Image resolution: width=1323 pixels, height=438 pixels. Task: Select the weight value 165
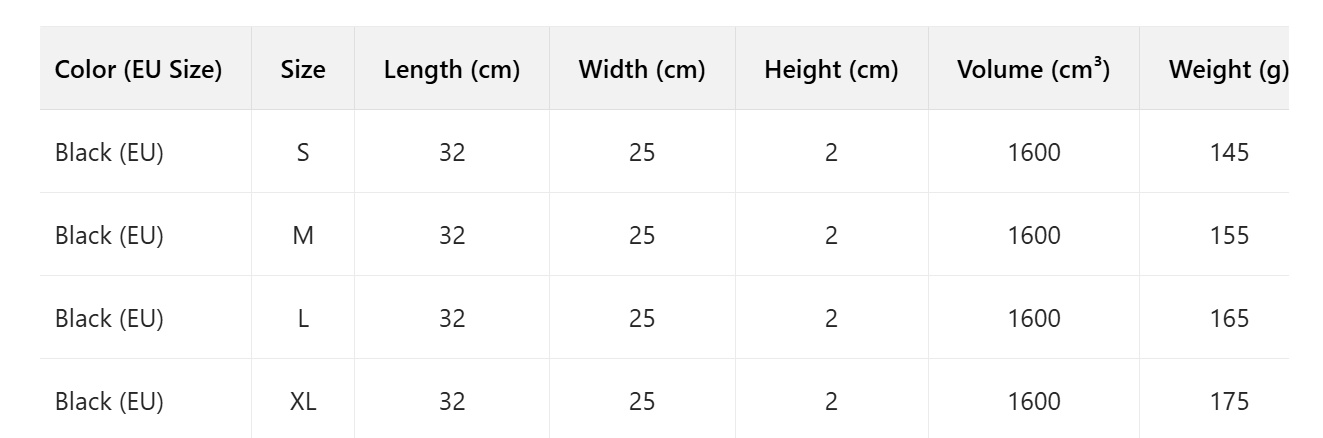pos(1228,319)
